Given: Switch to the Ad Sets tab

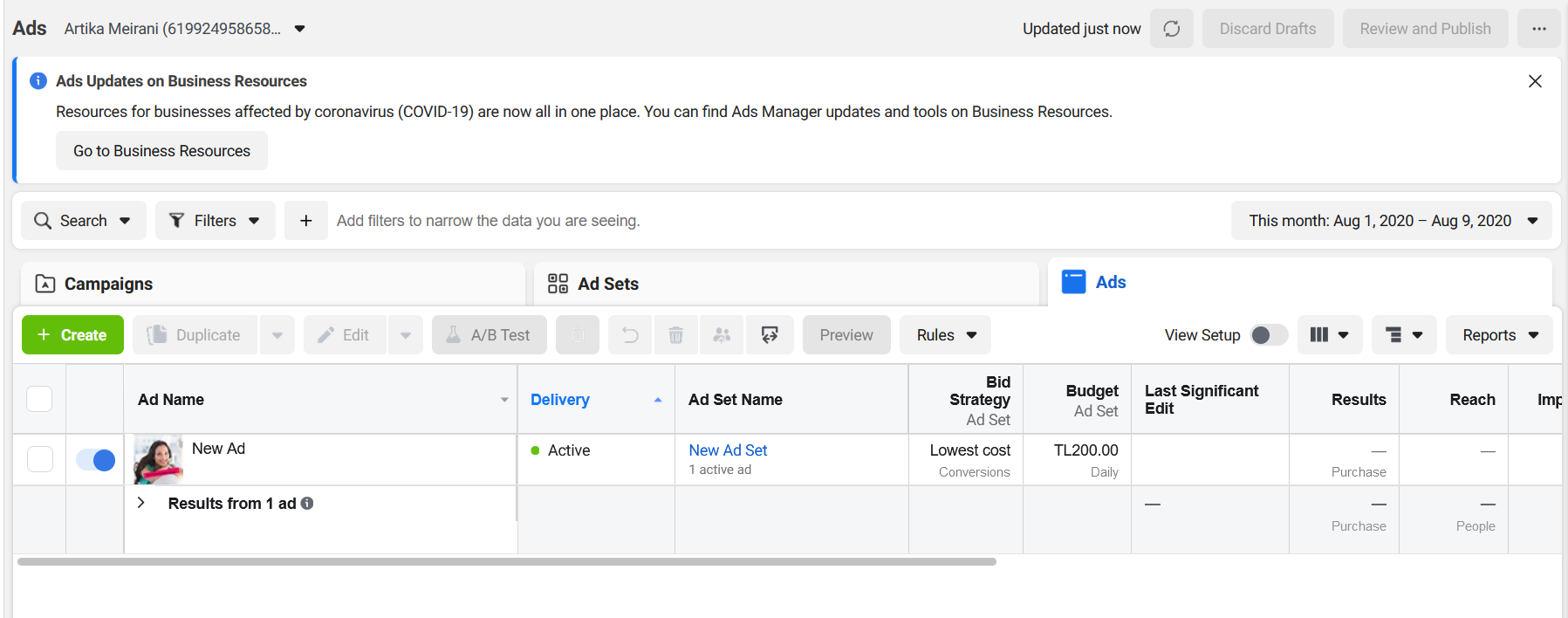Looking at the screenshot, I should pyautogui.click(x=786, y=284).
